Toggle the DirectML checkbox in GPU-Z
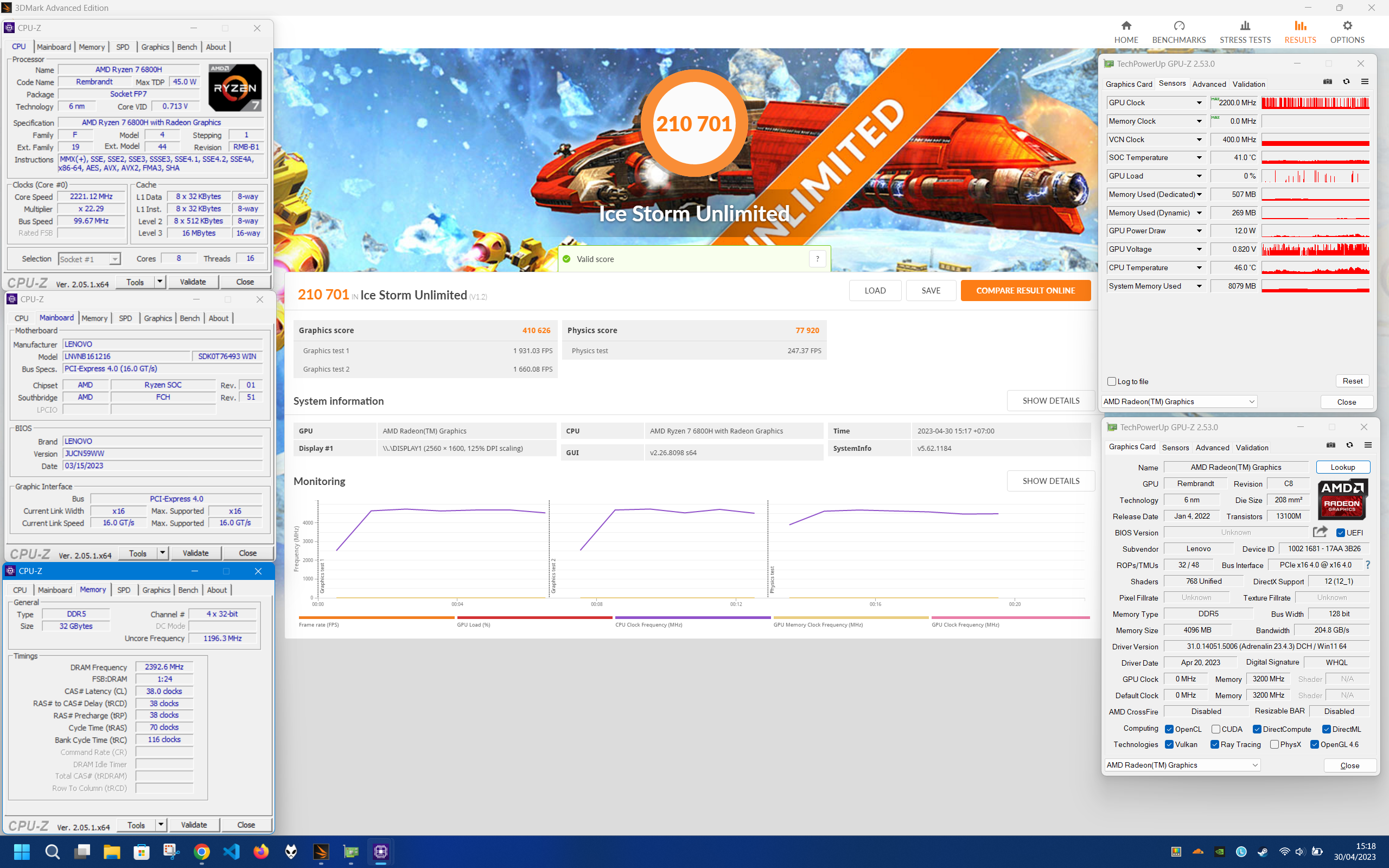 pos(1327,729)
